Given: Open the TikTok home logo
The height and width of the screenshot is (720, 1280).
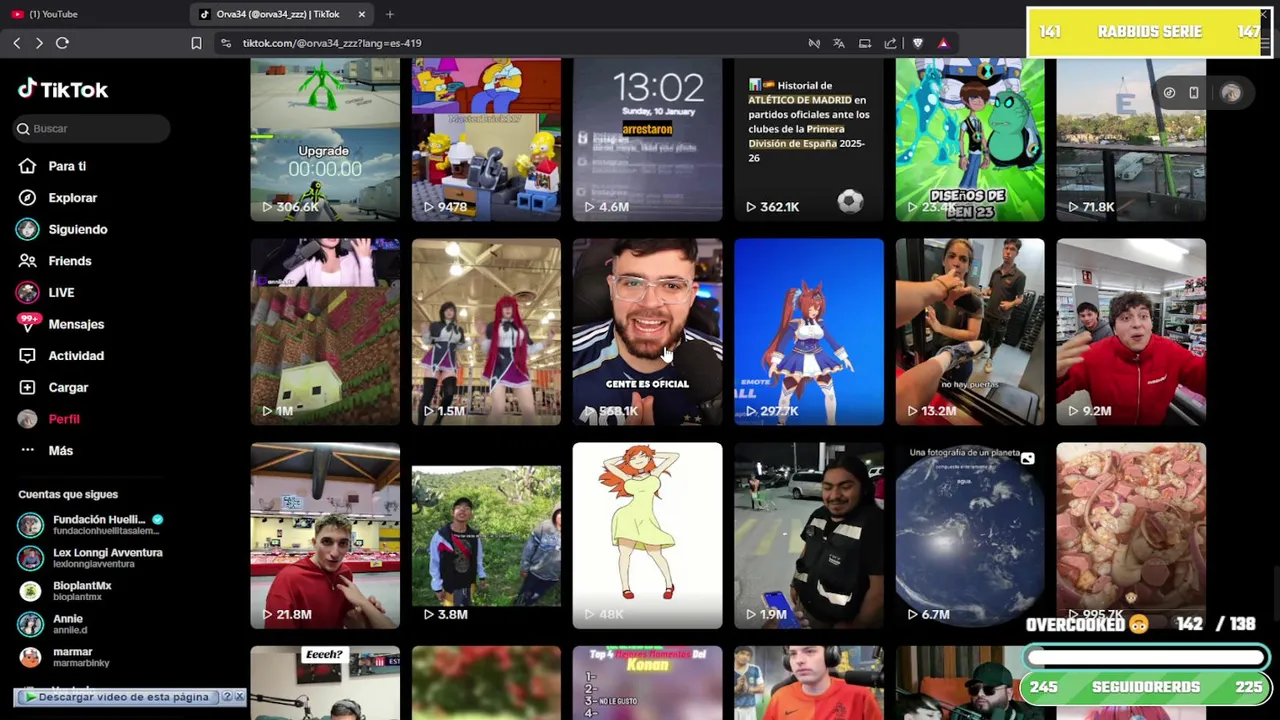Looking at the screenshot, I should (x=63, y=90).
